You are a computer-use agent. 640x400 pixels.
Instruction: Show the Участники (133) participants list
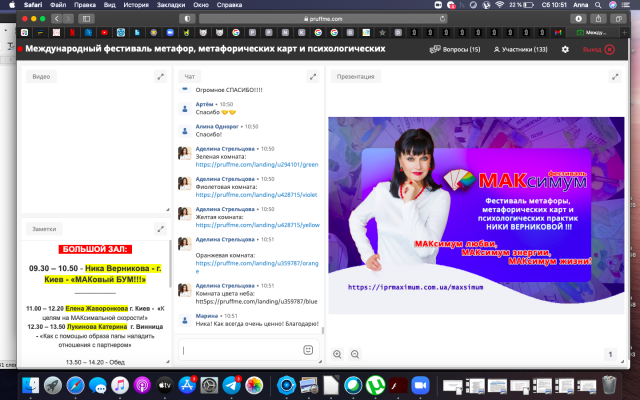(520, 49)
